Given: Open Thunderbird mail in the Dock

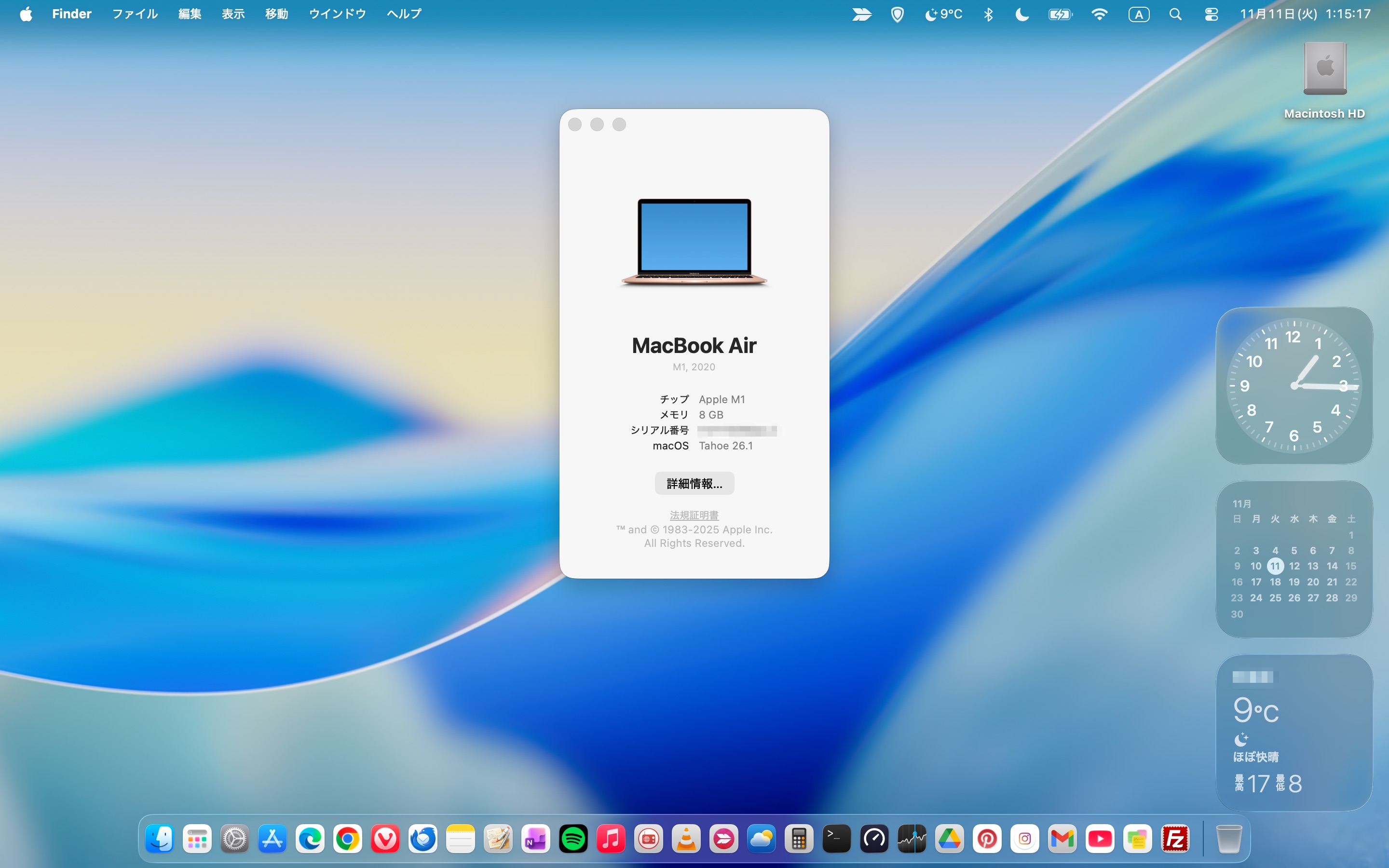Looking at the screenshot, I should (x=423, y=839).
